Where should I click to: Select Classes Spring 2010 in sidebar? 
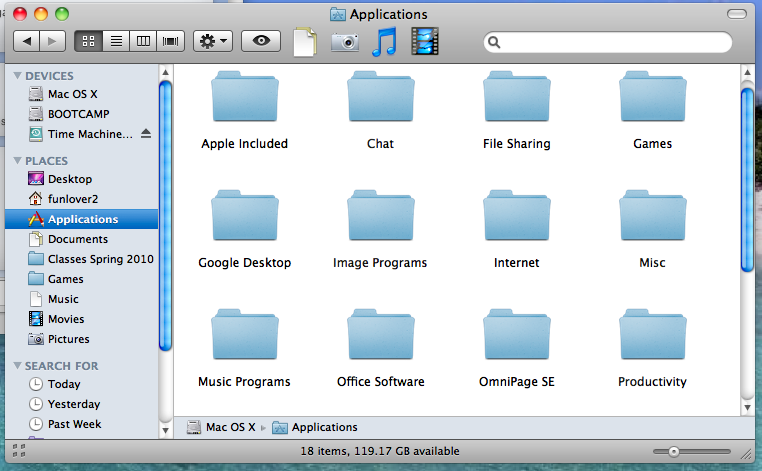point(82,259)
